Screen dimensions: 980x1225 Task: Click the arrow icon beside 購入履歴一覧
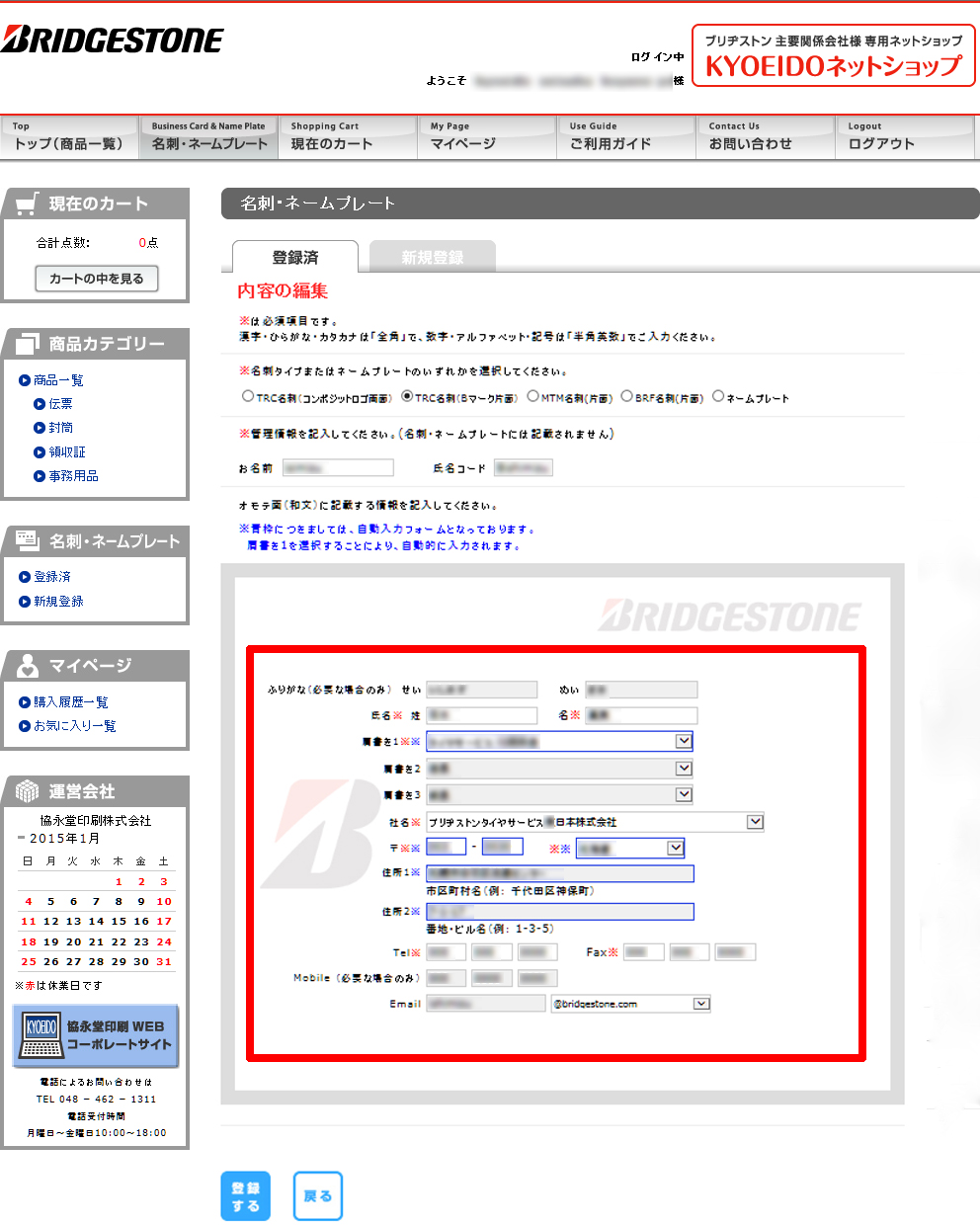(25, 702)
